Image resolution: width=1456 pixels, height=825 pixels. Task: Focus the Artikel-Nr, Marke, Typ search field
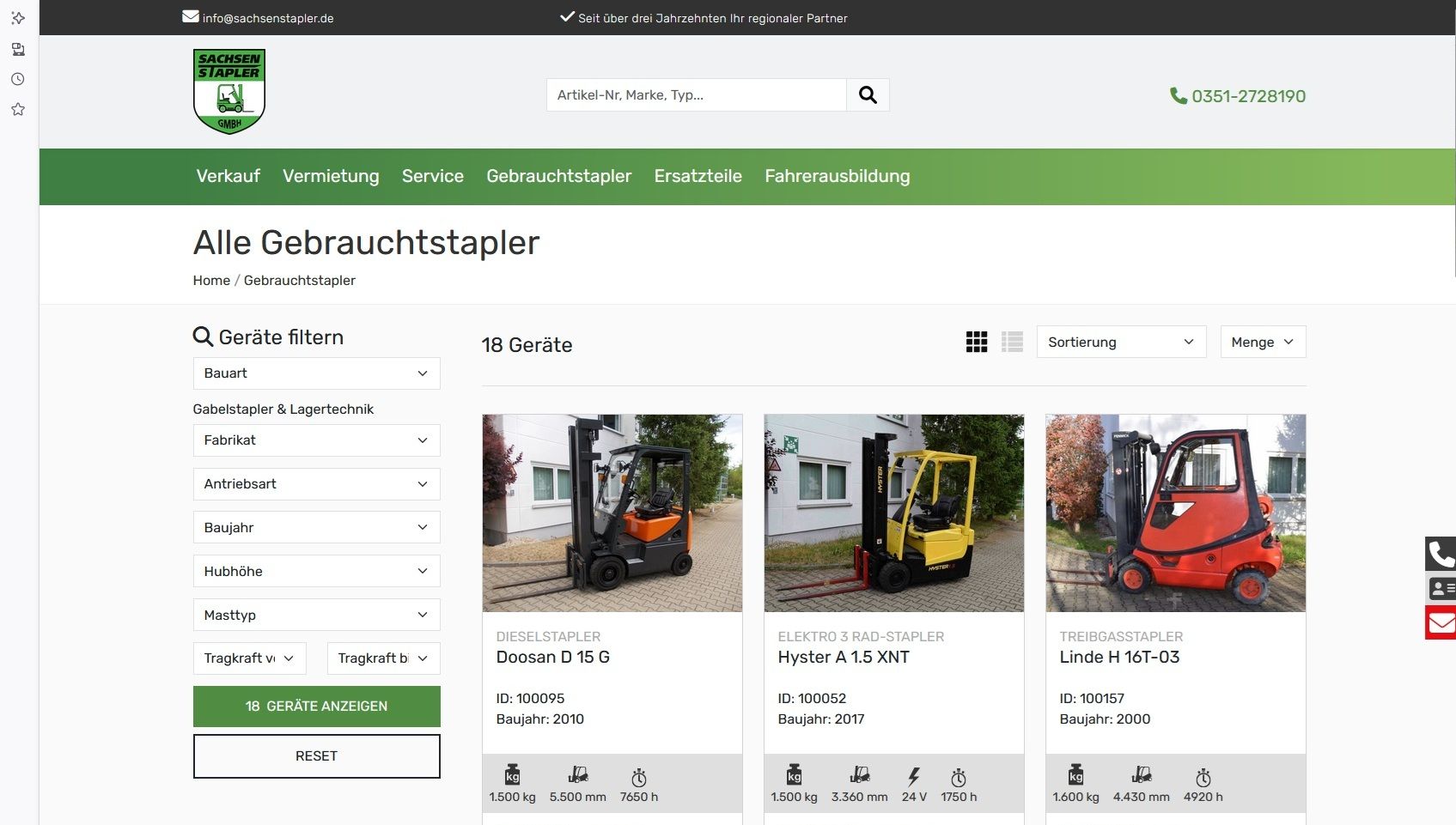coord(697,95)
